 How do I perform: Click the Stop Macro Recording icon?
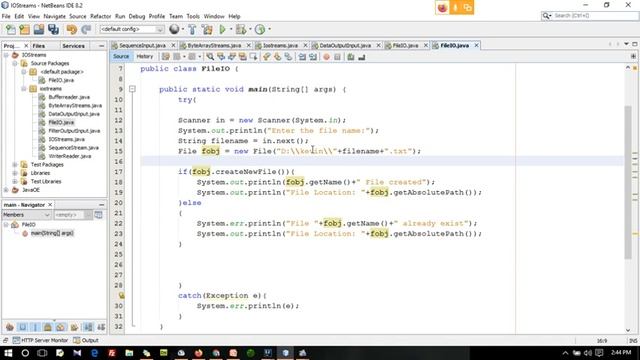337,57
